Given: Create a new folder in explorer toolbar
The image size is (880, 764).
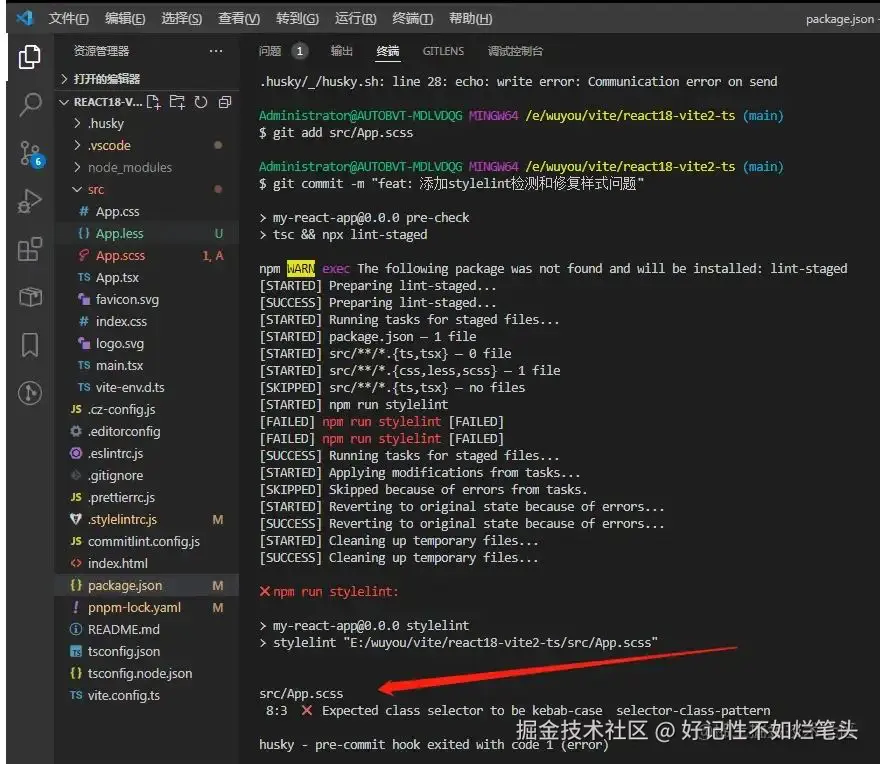Looking at the screenshot, I should pos(177,102).
